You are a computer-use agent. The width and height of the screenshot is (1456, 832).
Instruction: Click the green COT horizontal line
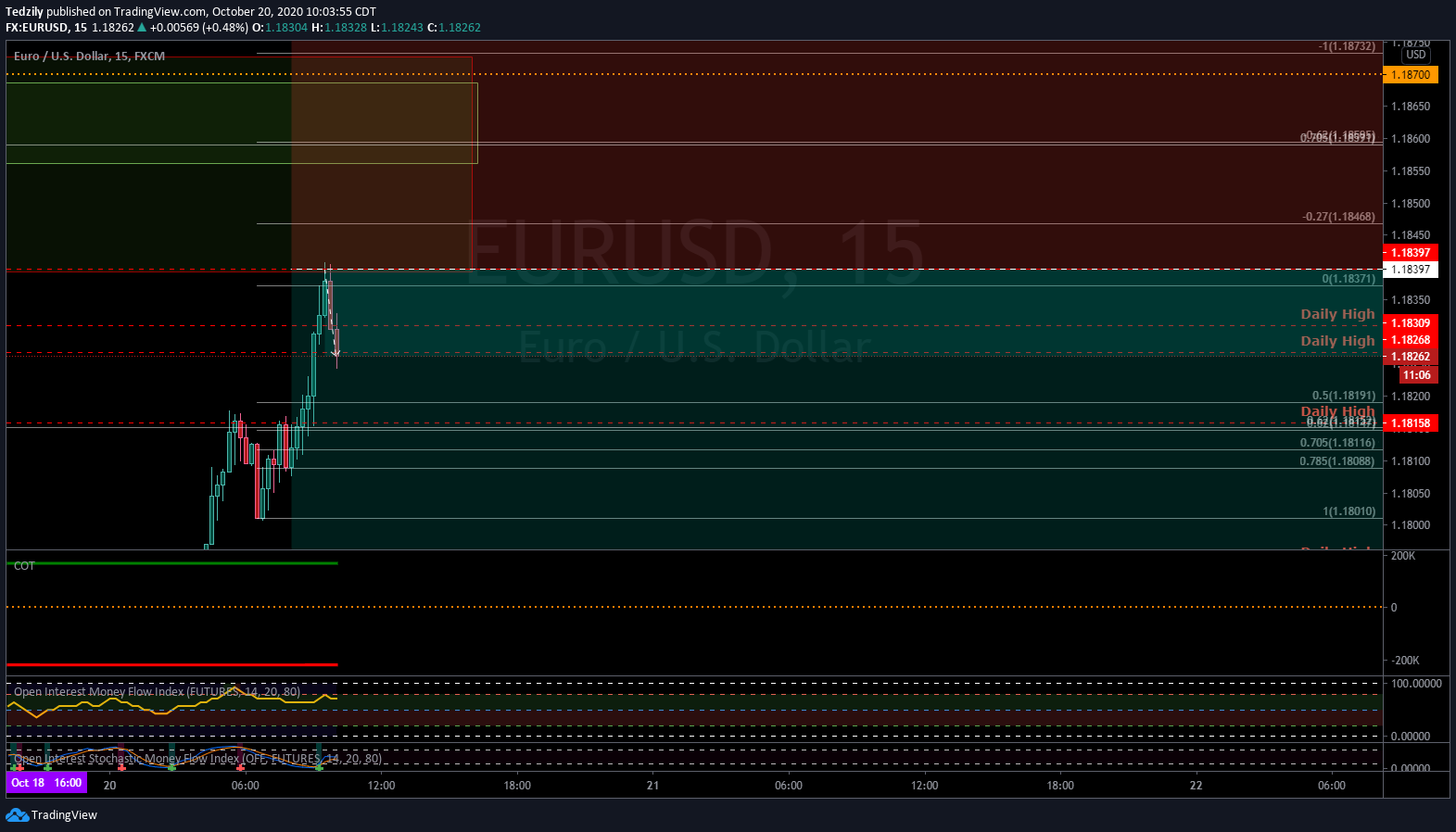click(172, 563)
